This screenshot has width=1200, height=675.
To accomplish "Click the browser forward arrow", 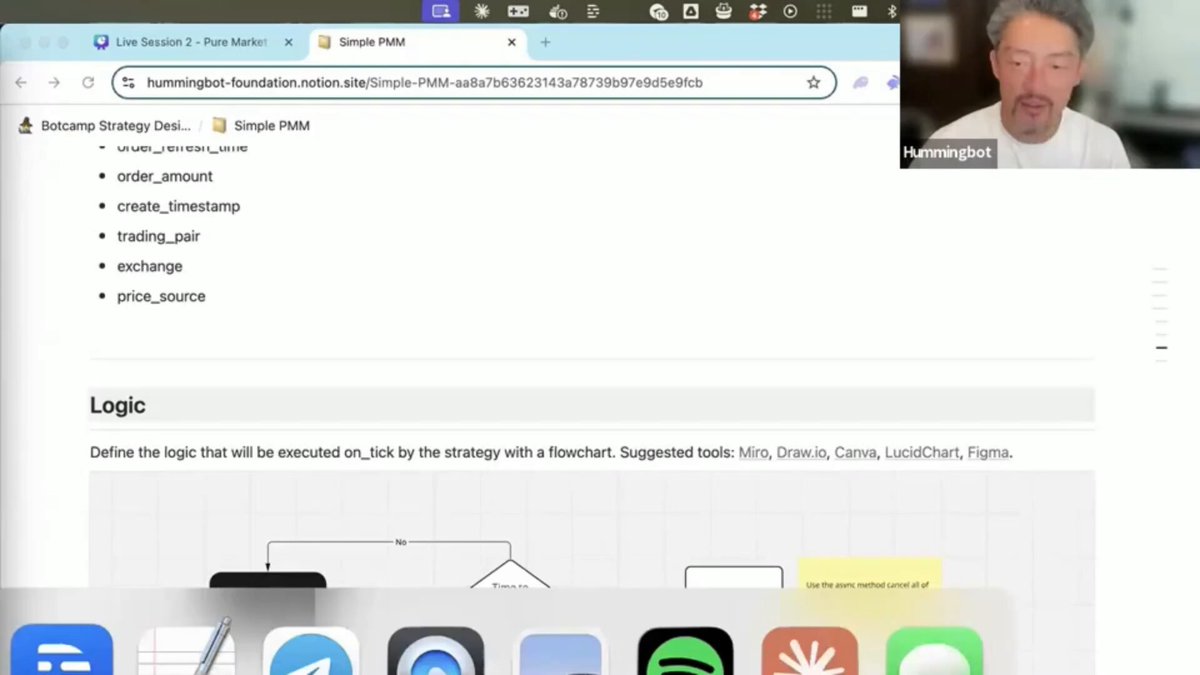I will click(x=54, y=83).
